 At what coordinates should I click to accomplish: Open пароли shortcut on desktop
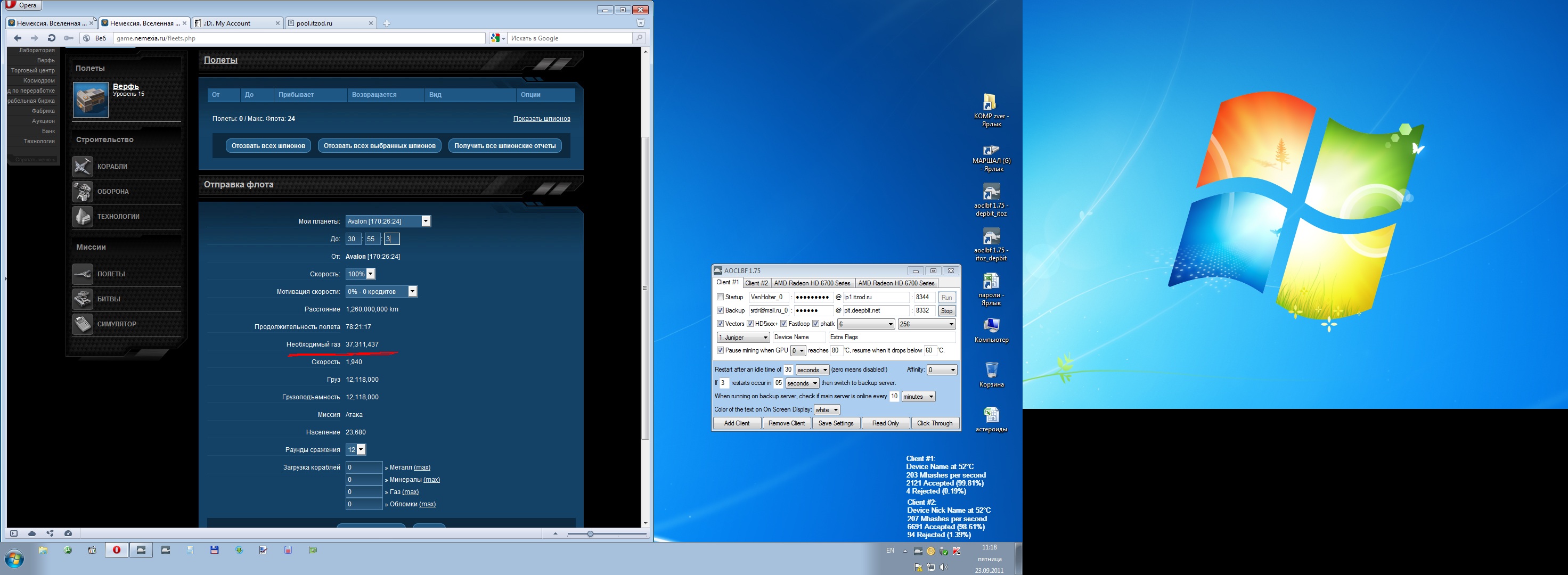point(991,290)
